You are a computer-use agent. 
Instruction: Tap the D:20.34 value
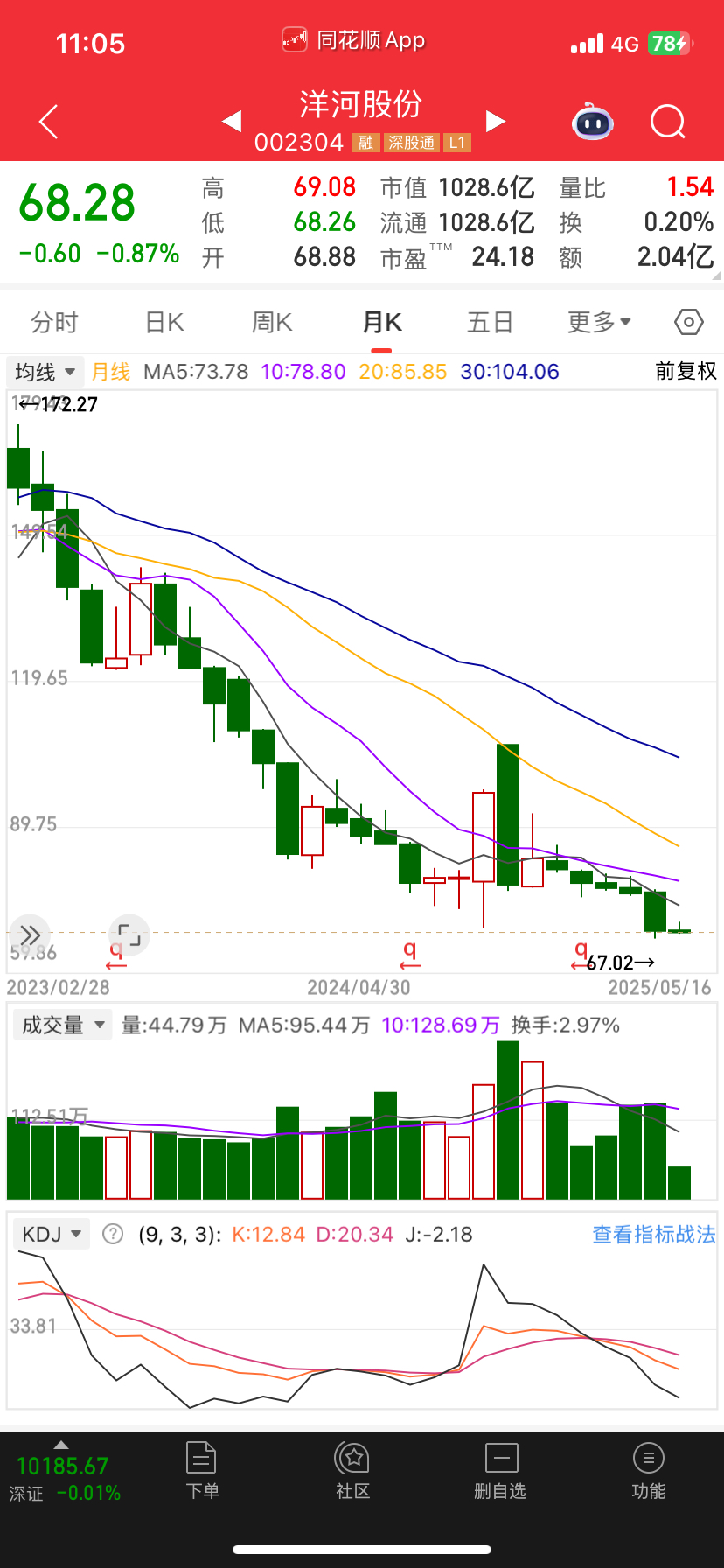(x=355, y=1234)
